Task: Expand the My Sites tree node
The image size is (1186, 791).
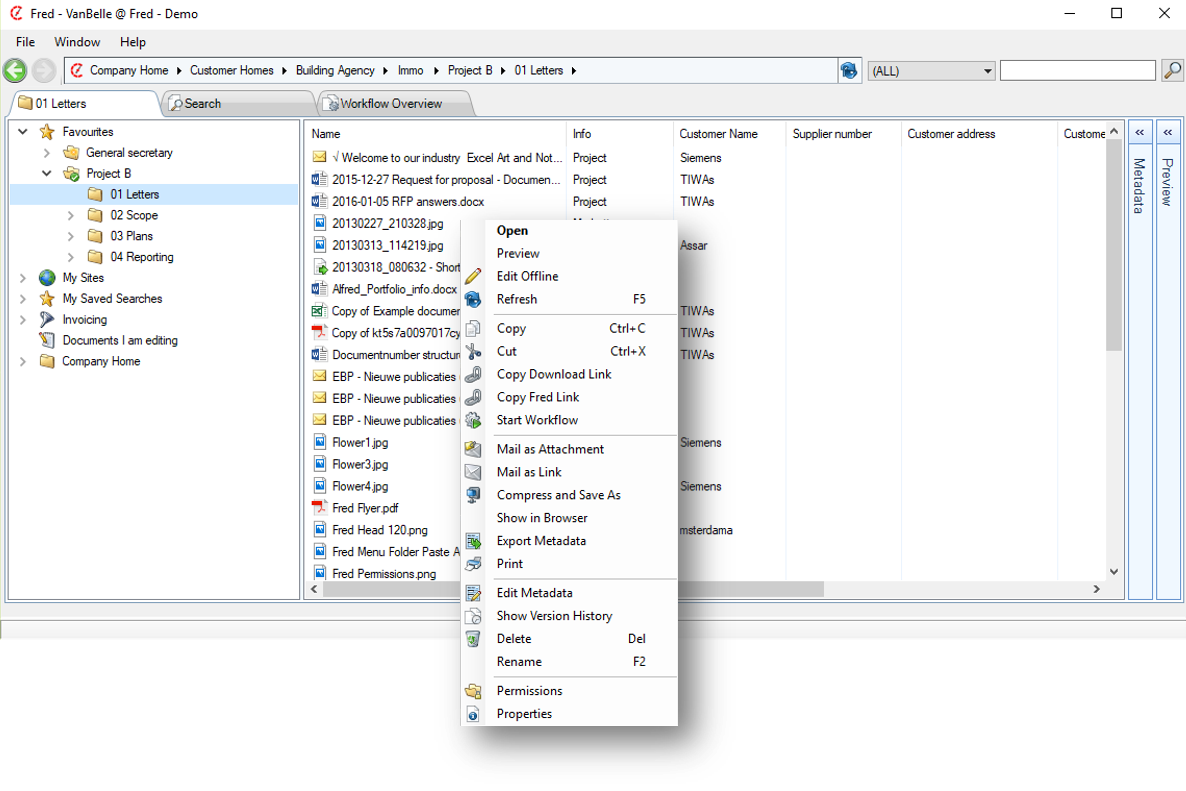Action: pyautogui.click(x=23, y=278)
